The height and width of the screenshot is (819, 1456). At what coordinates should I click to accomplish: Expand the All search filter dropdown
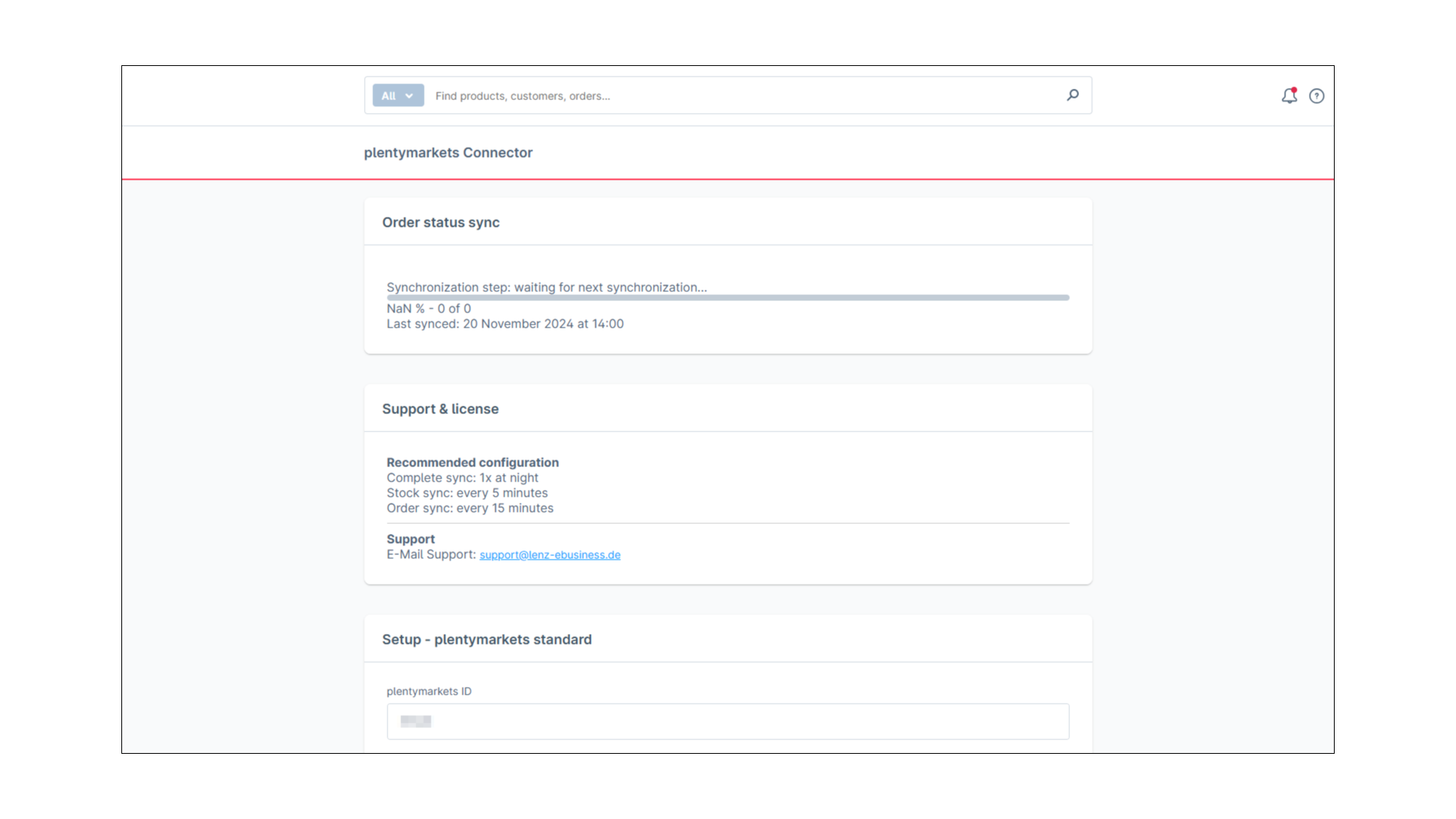pyautogui.click(x=398, y=96)
